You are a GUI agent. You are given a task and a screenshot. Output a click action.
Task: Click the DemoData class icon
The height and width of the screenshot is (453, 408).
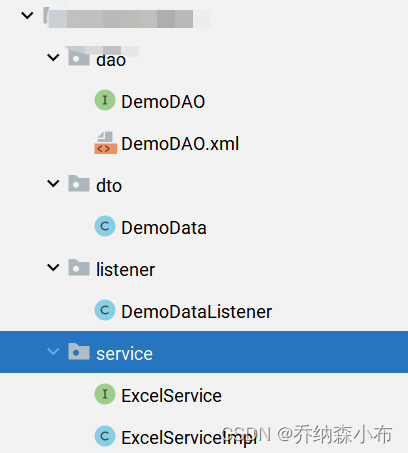point(105,226)
